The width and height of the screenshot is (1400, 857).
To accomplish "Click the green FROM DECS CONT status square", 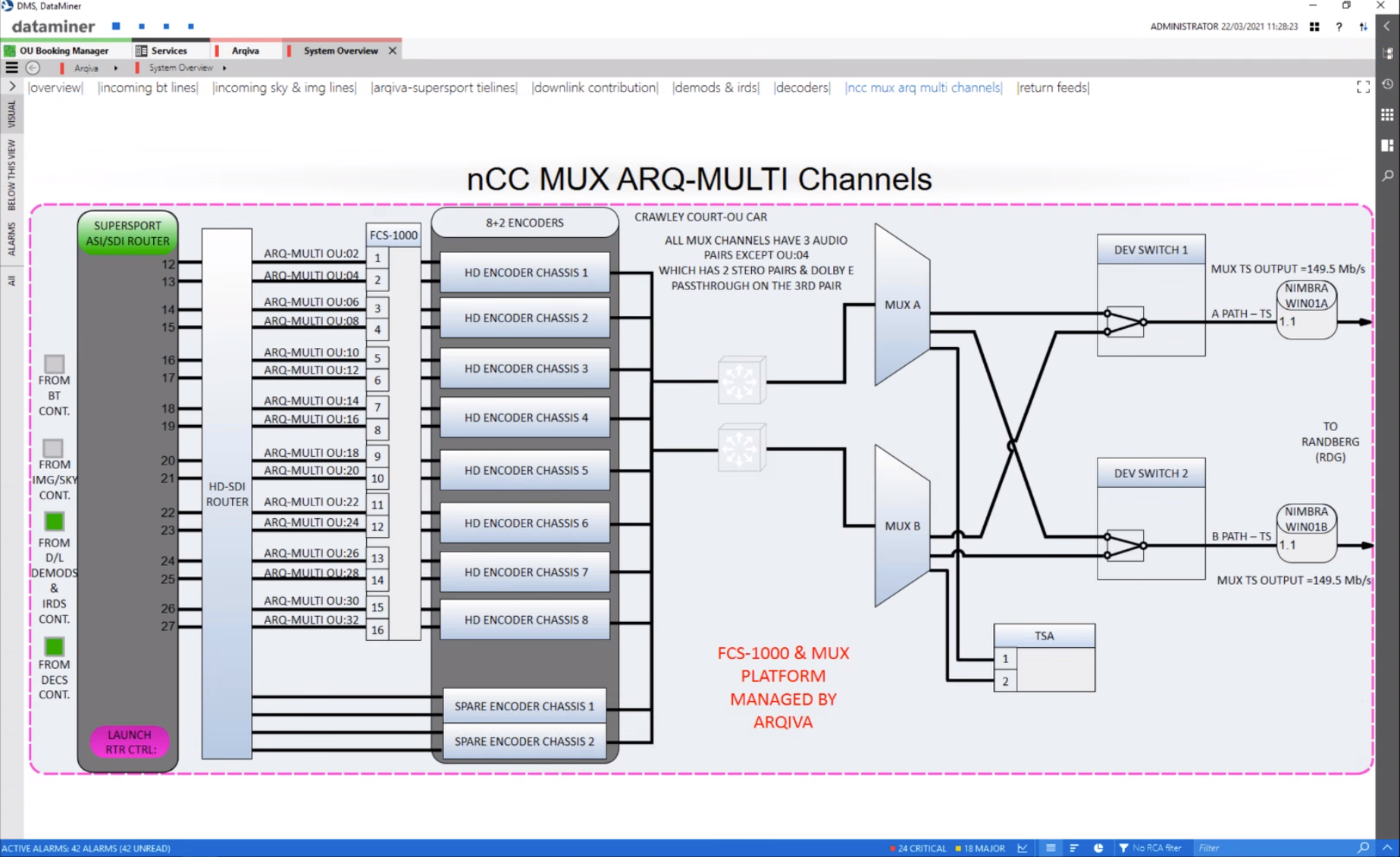I will click(54, 646).
